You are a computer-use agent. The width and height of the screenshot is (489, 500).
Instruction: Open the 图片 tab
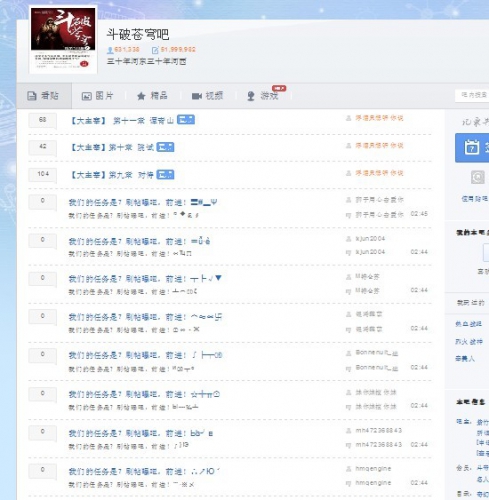(98, 96)
